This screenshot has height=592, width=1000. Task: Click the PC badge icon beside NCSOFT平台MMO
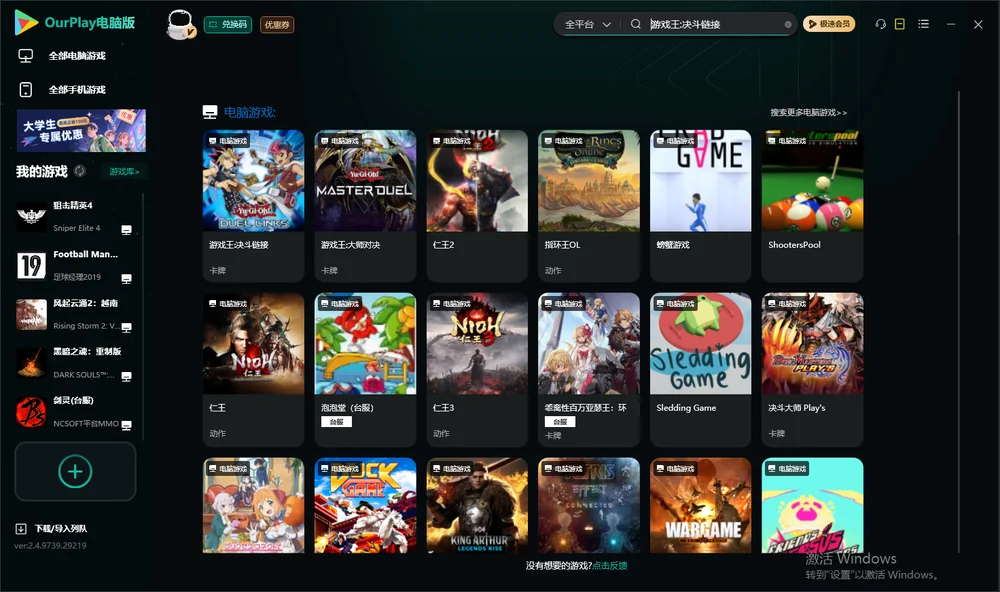(x=126, y=425)
